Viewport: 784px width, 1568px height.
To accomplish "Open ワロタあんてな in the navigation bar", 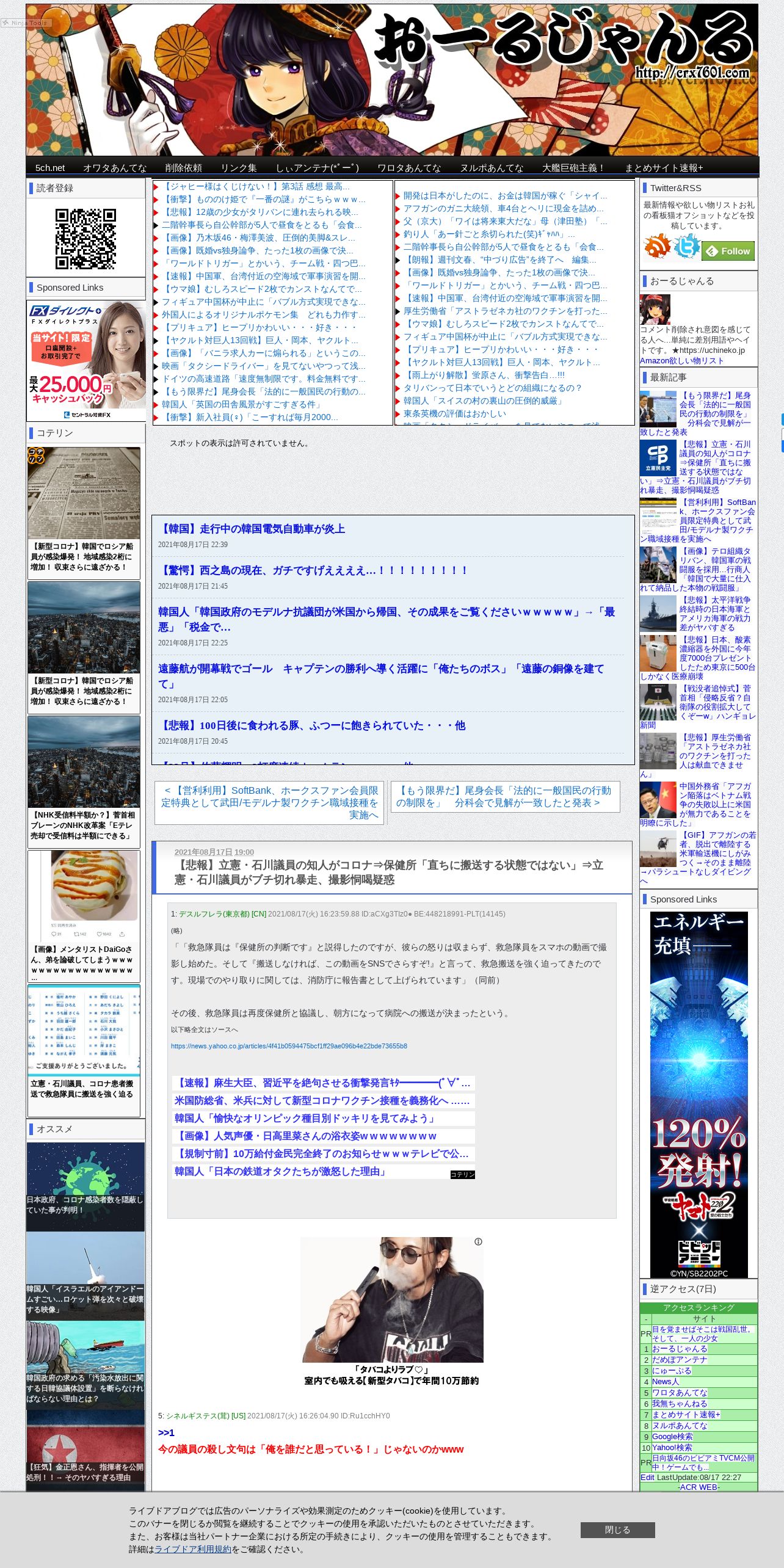I will pyautogui.click(x=409, y=168).
